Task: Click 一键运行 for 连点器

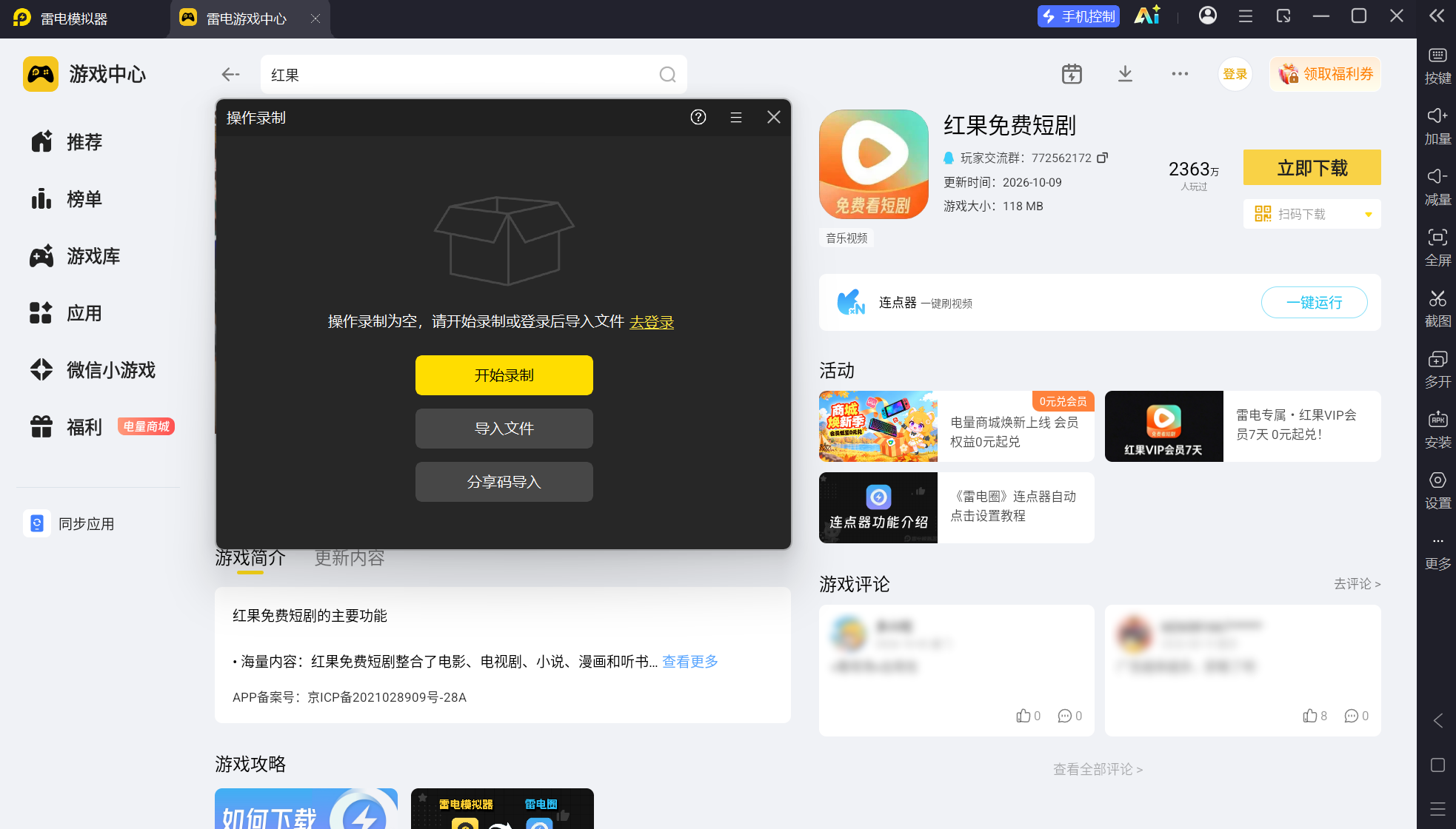Action: tap(1314, 303)
